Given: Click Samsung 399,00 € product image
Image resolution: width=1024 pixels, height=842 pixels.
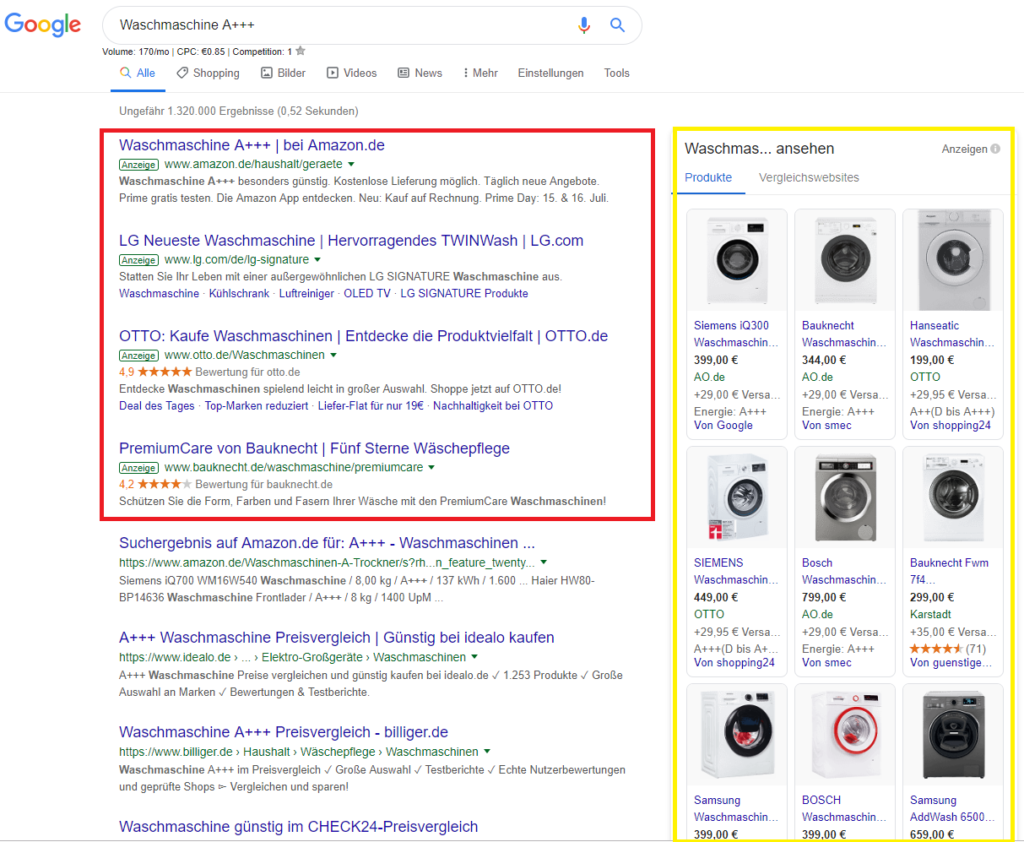Looking at the screenshot, I should click(x=737, y=735).
